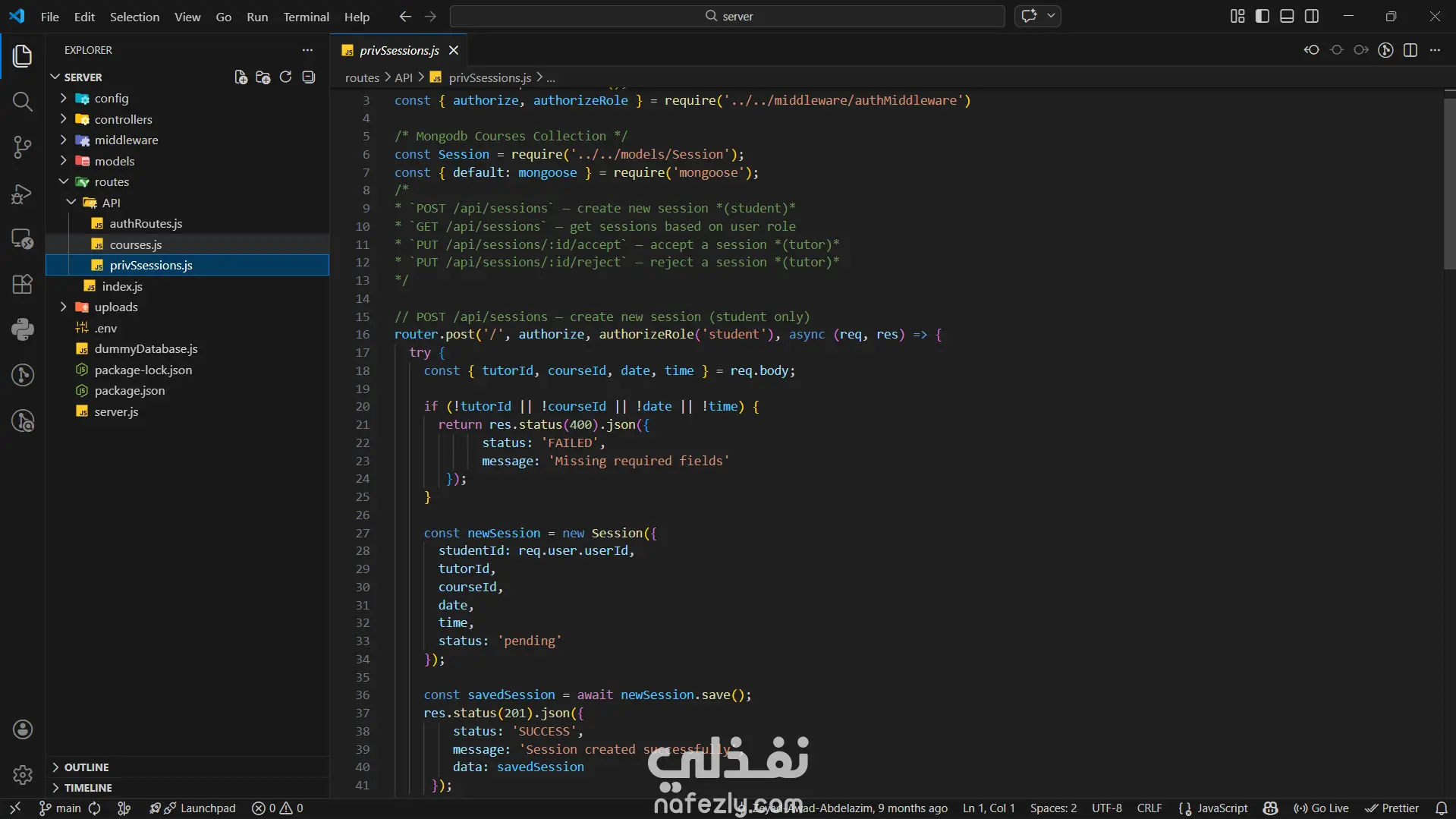Open the Run and Debug view
Image resolution: width=1456 pixels, height=819 pixels.
[x=23, y=194]
